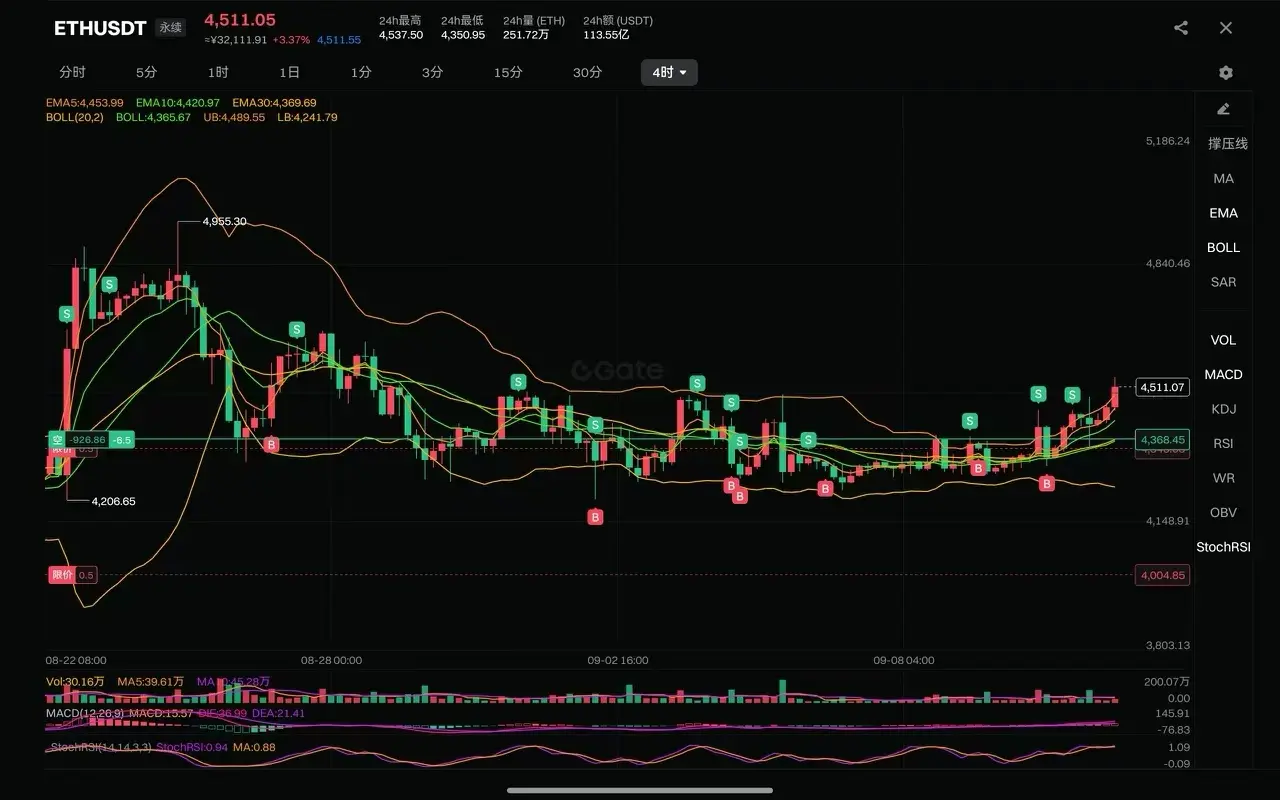Image resolution: width=1280 pixels, height=800 pixels.
Task: Click the 24h额 113.55亿 stat
Action: [x=618, y=28]
